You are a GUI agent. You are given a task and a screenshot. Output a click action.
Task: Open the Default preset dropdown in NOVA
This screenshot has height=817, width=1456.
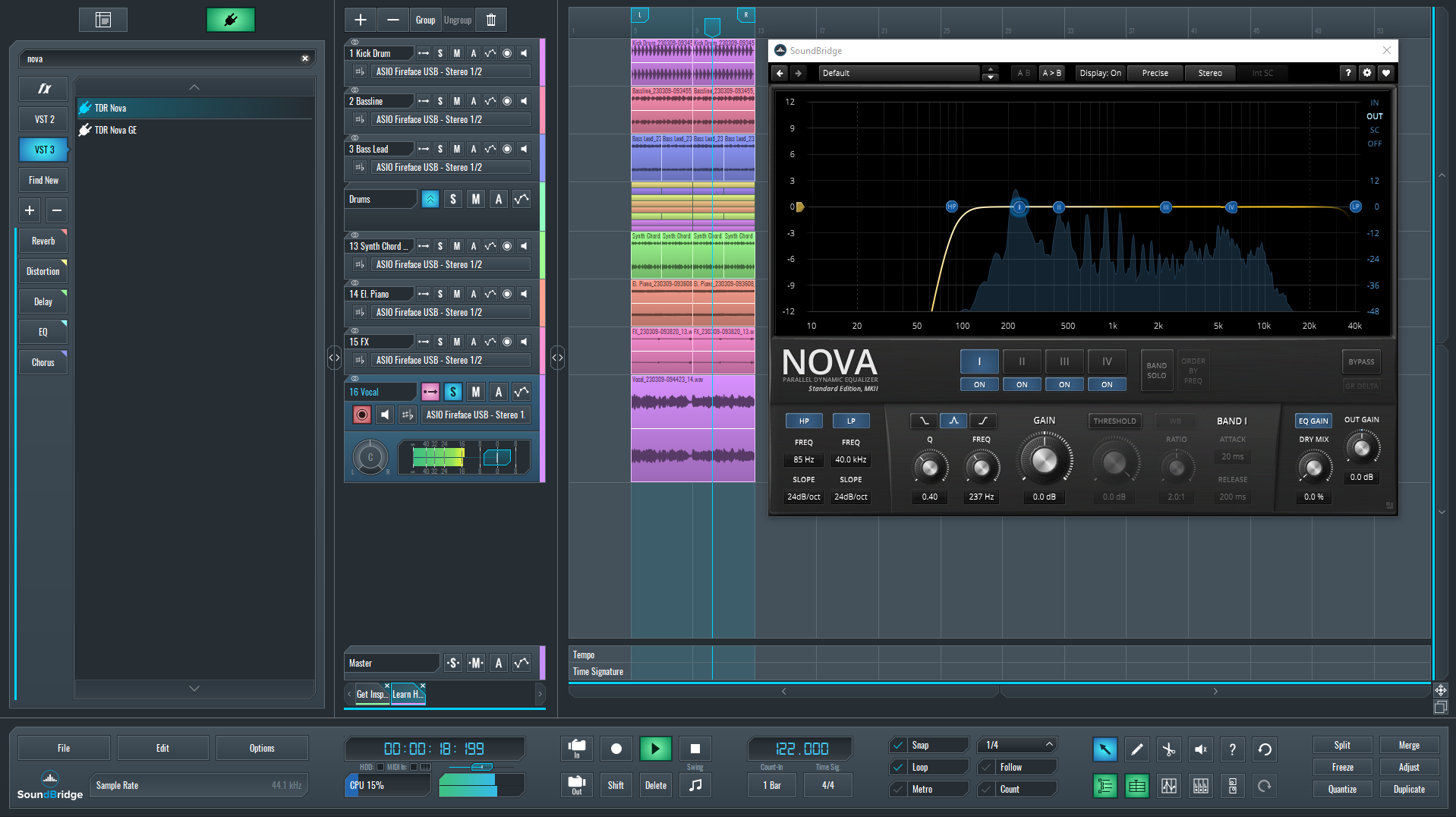pyautogui.click(x=900, y=73)
